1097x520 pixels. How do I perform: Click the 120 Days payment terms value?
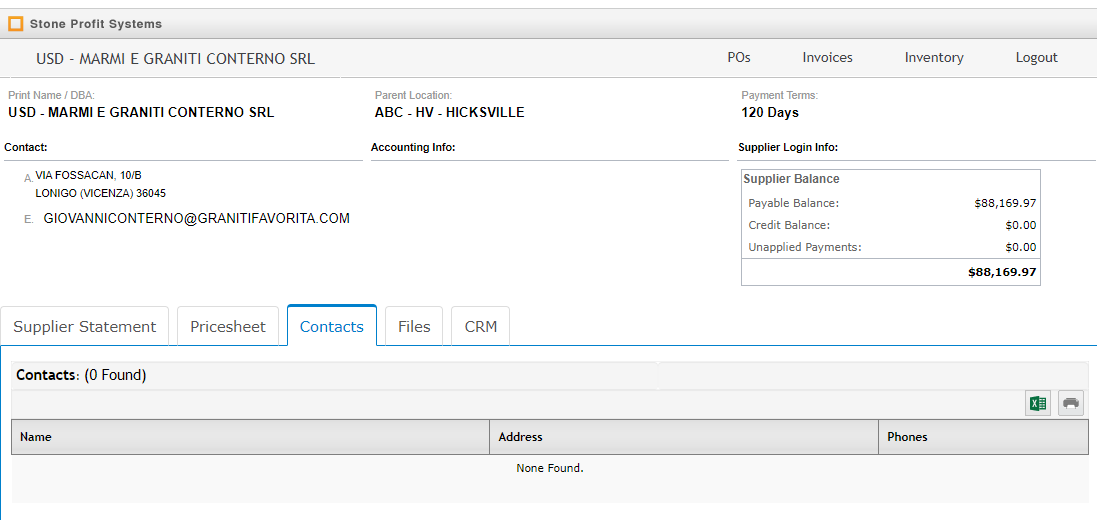[770, 112]
